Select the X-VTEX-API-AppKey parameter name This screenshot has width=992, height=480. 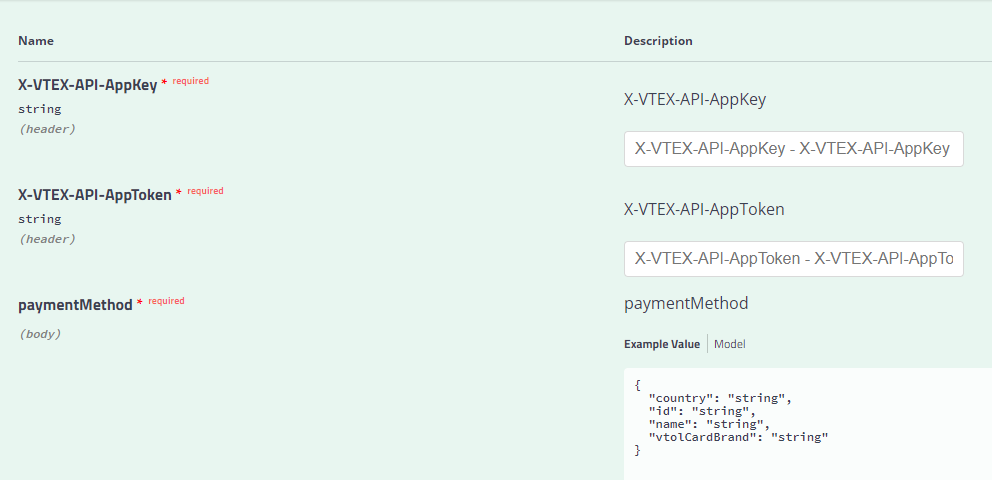[88, 86]
